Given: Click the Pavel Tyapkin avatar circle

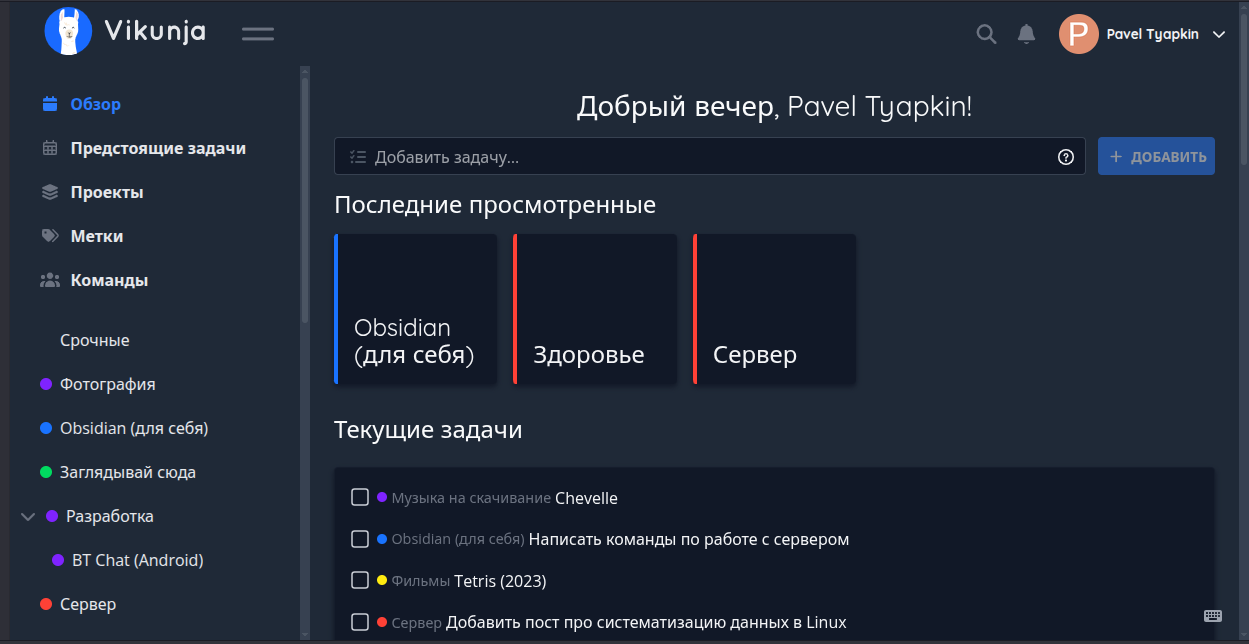Looking at the screenshot, I should (x=1078, y=34).
